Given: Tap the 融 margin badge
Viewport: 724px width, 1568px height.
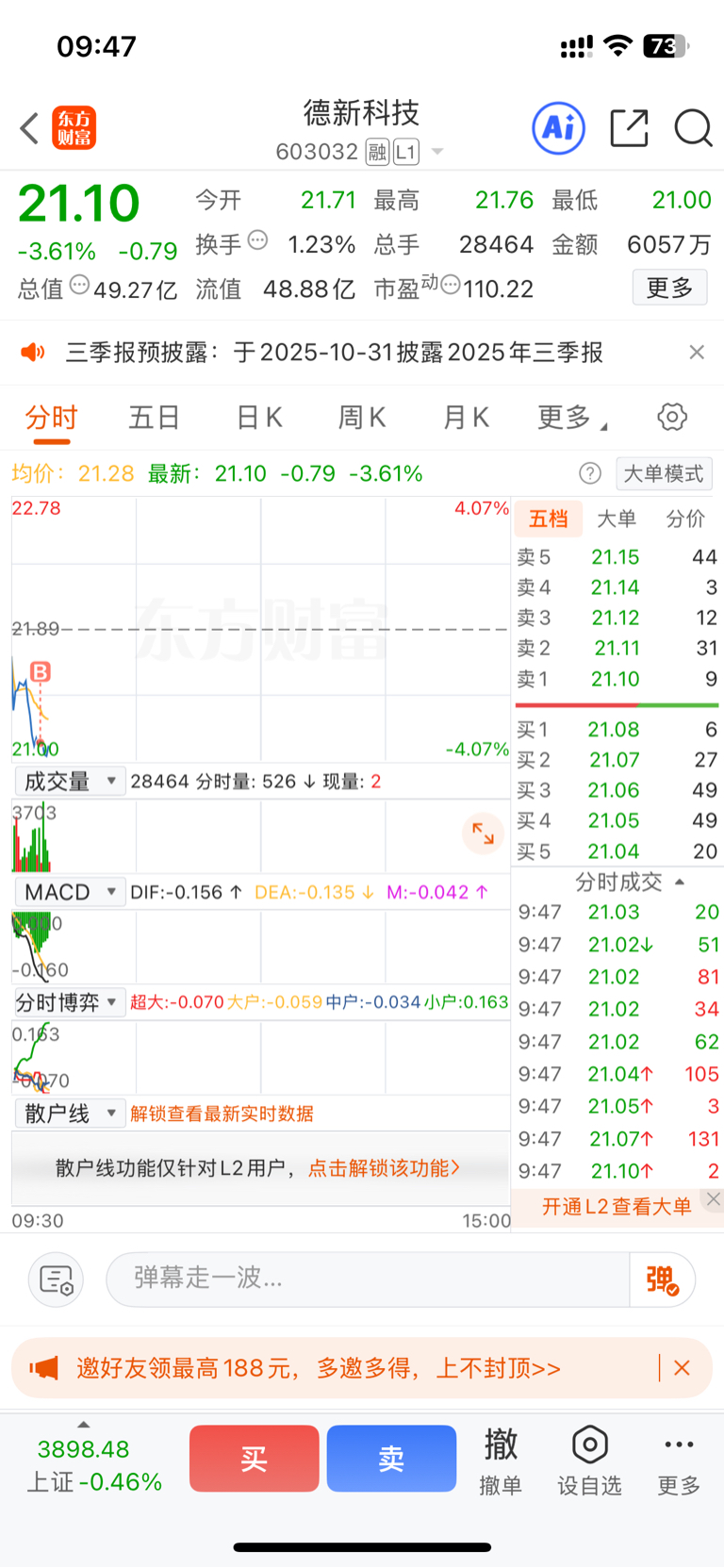Looking at the screenshot, I should click(377, 152).
